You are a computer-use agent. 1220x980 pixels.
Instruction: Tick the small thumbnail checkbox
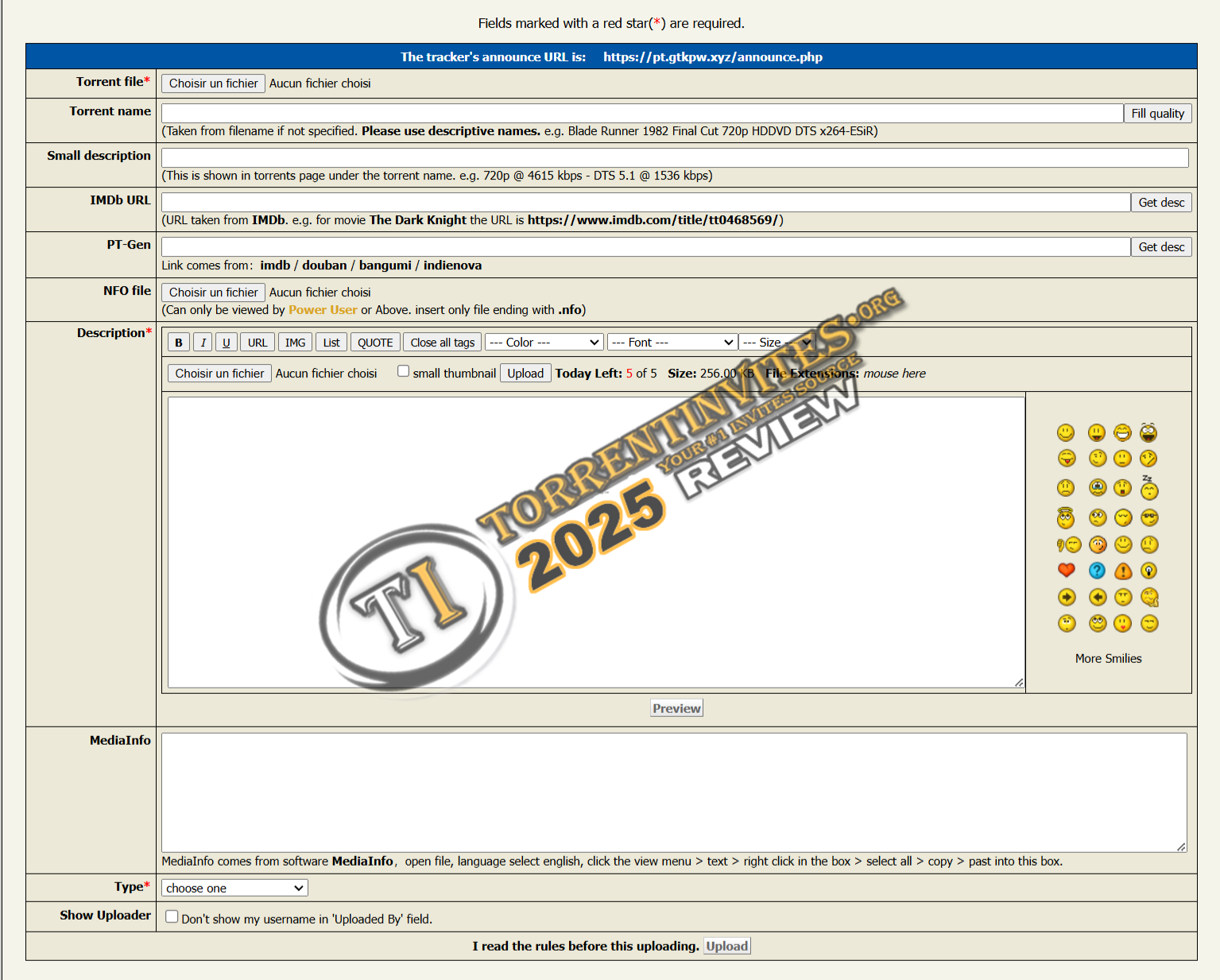tap(404, 371)
